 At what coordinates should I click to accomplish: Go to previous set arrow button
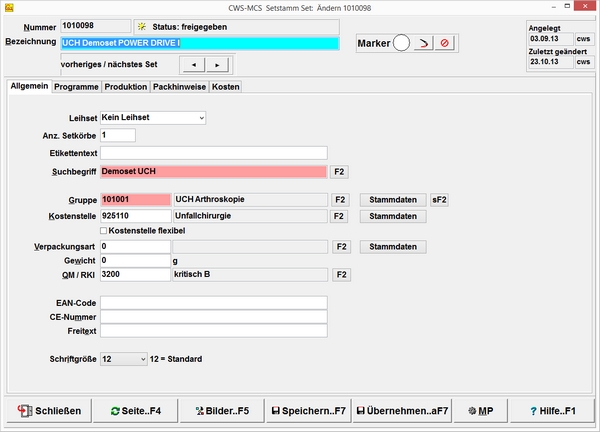[x=194, y=65]
